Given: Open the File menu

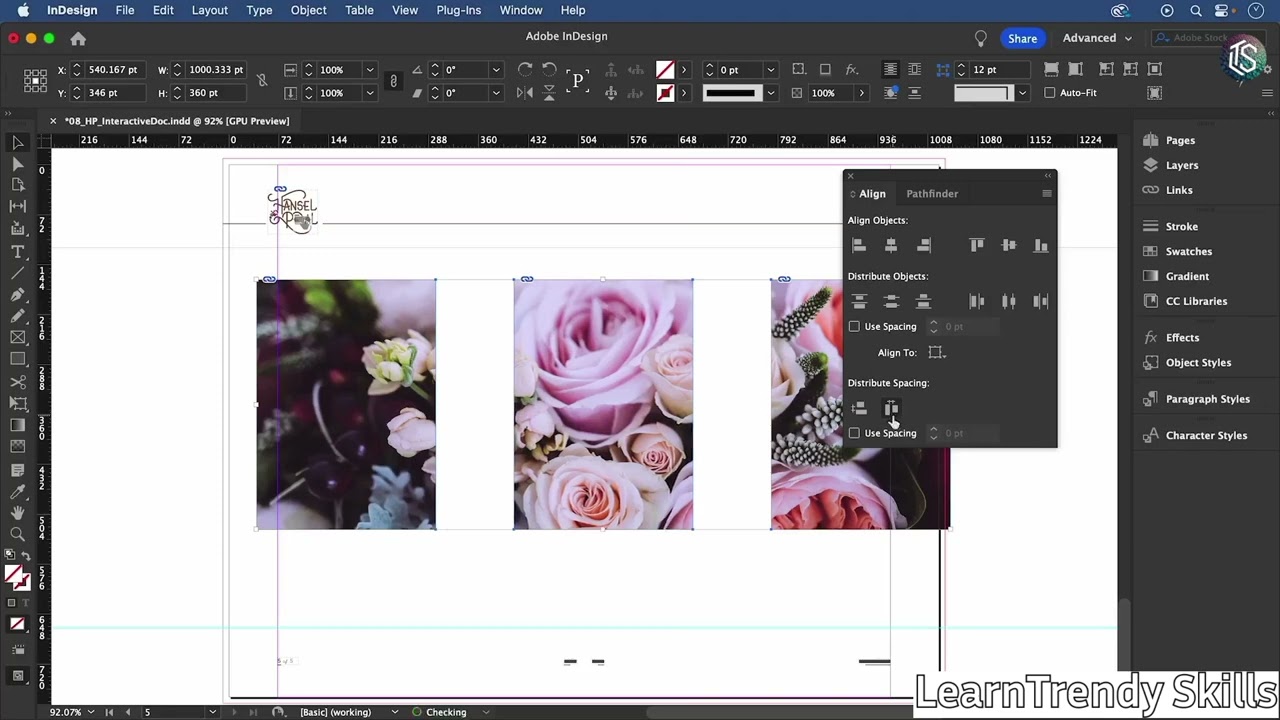Looking at the screenshot, I should 125,10.
